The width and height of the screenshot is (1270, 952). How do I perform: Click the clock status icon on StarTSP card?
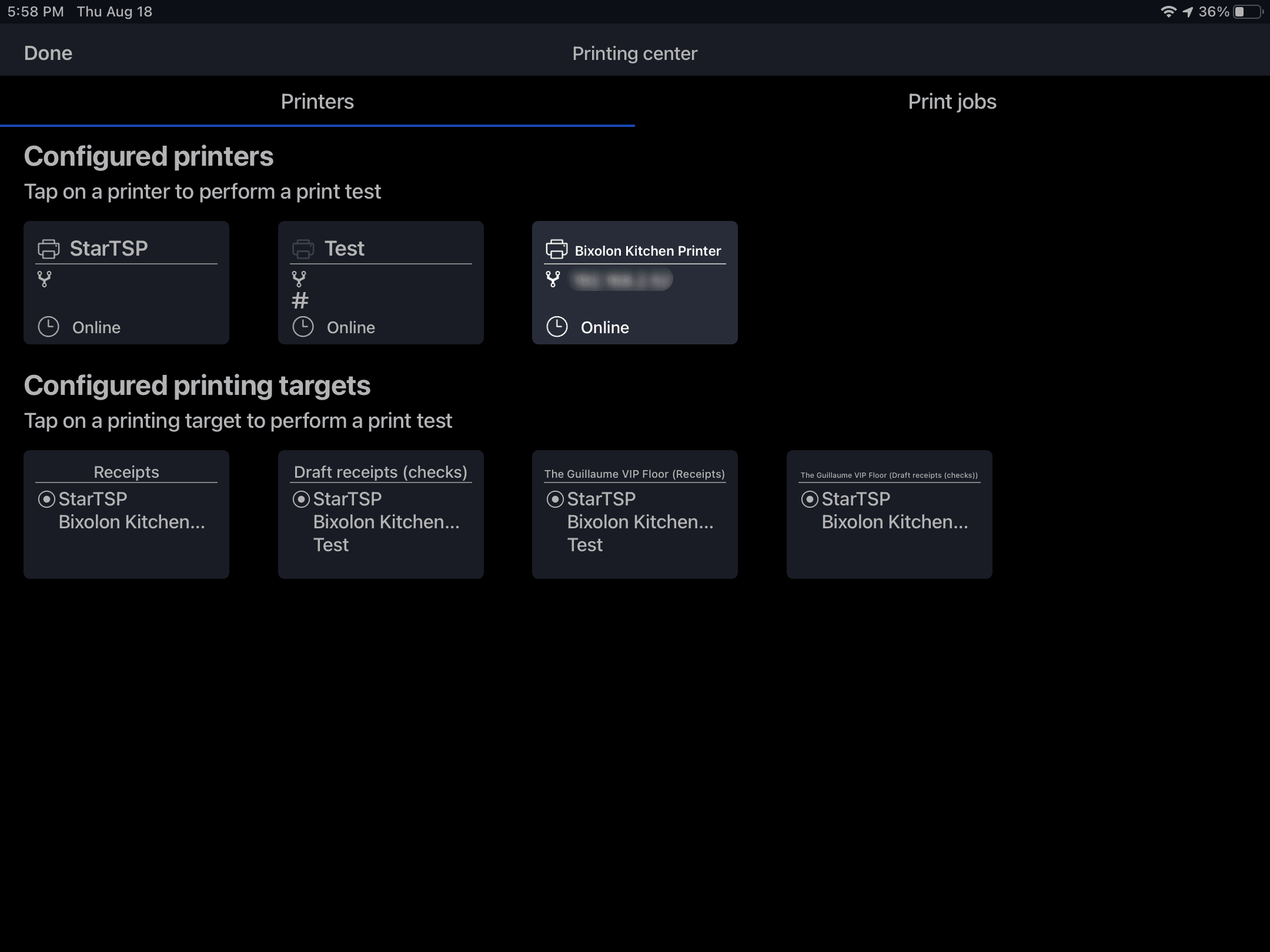(x=48, y=327)
